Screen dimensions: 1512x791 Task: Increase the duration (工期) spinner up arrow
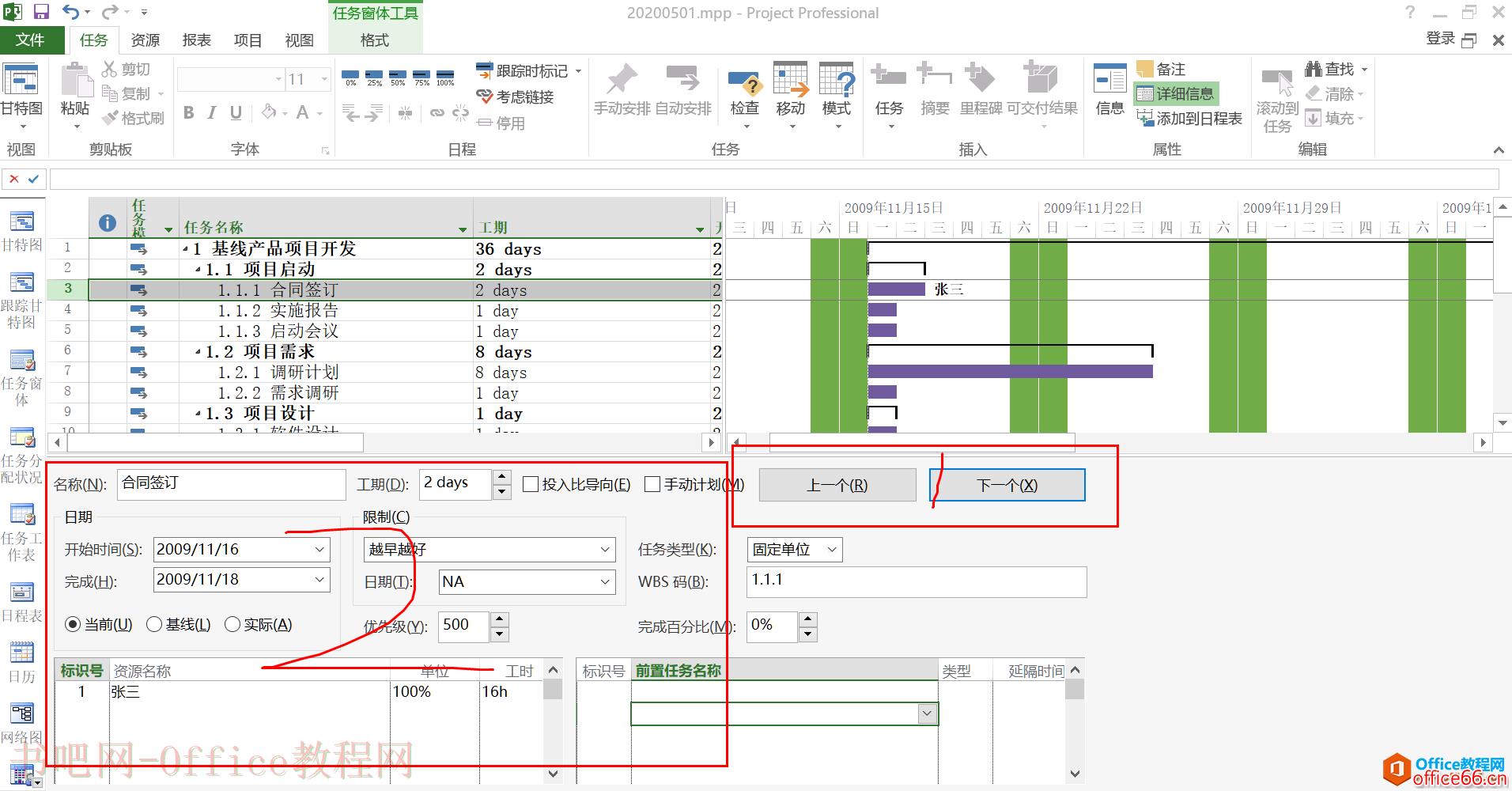[501, 477]
